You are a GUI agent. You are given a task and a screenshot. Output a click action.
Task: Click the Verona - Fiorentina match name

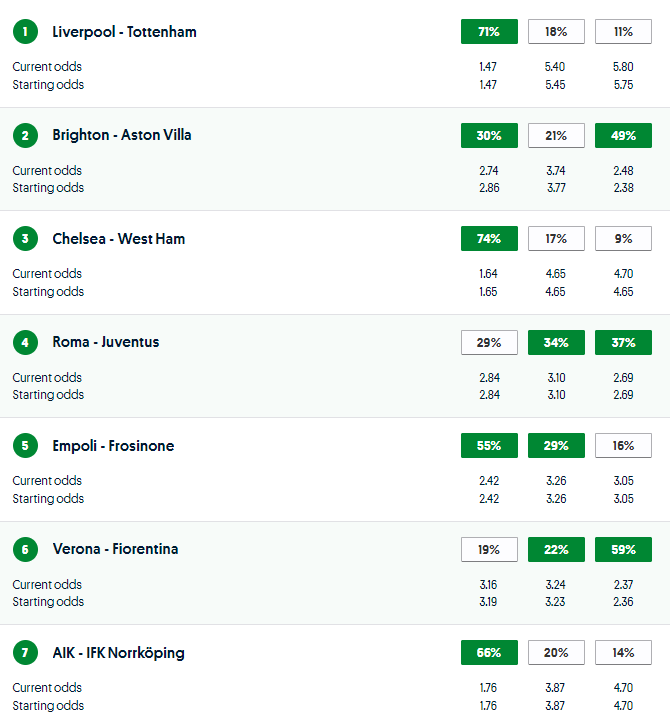[115, 549]
